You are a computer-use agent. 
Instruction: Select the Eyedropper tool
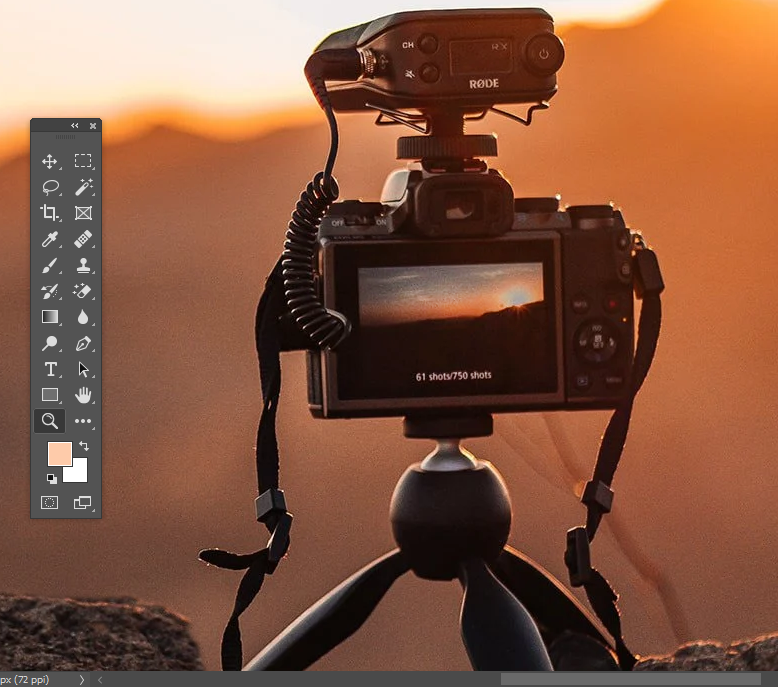click(x=49, y=239)
